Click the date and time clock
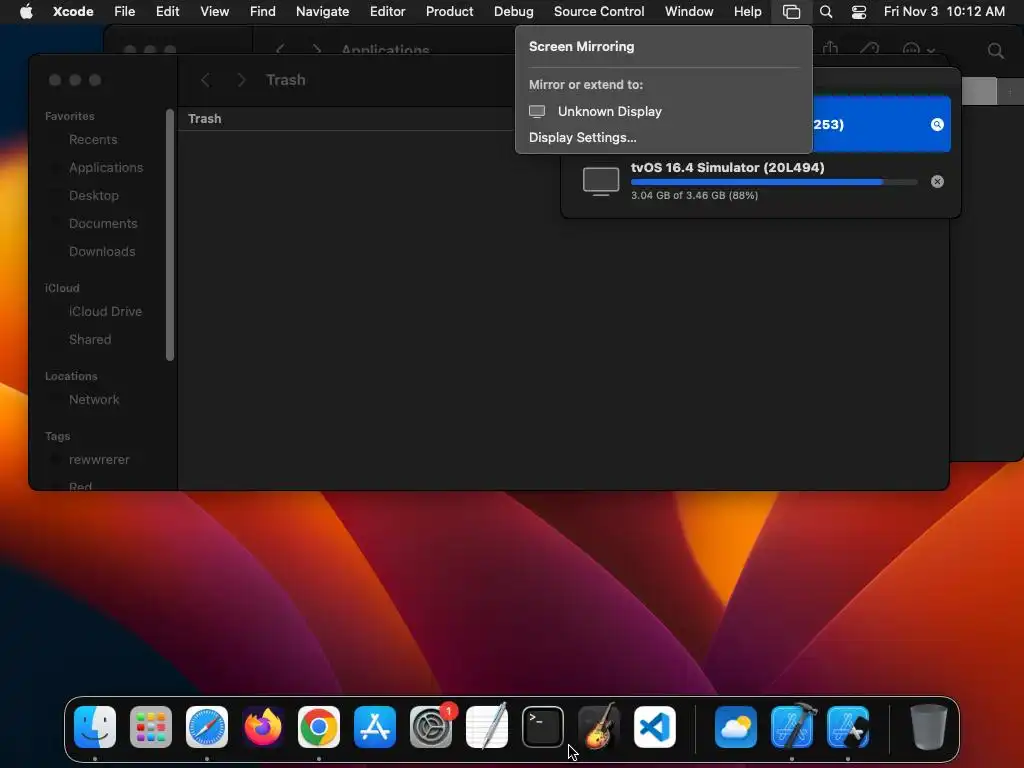This screenshot has width=1024, height=768. (x=944, y=11)
